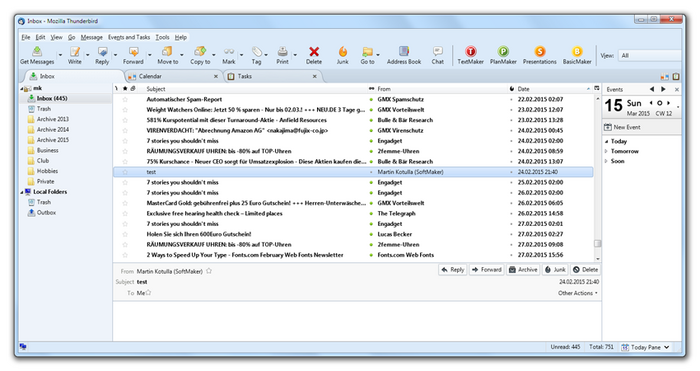Click Delete button in message header
The width and height of the screenshot is (700, 371).
coord(585,270)
